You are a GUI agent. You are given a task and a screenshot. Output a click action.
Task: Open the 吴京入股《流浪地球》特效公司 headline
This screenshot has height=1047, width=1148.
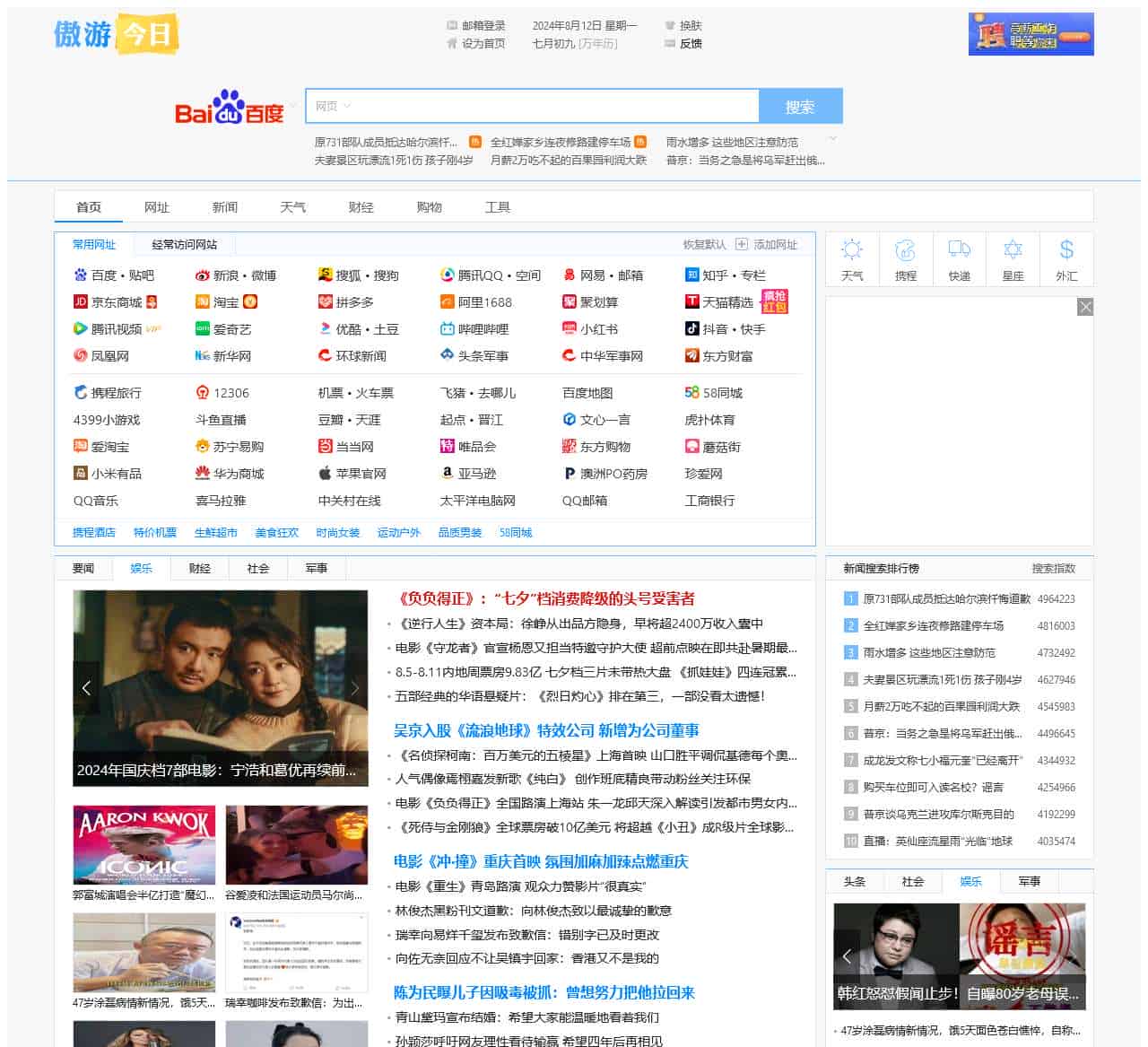tap(546, 730)
